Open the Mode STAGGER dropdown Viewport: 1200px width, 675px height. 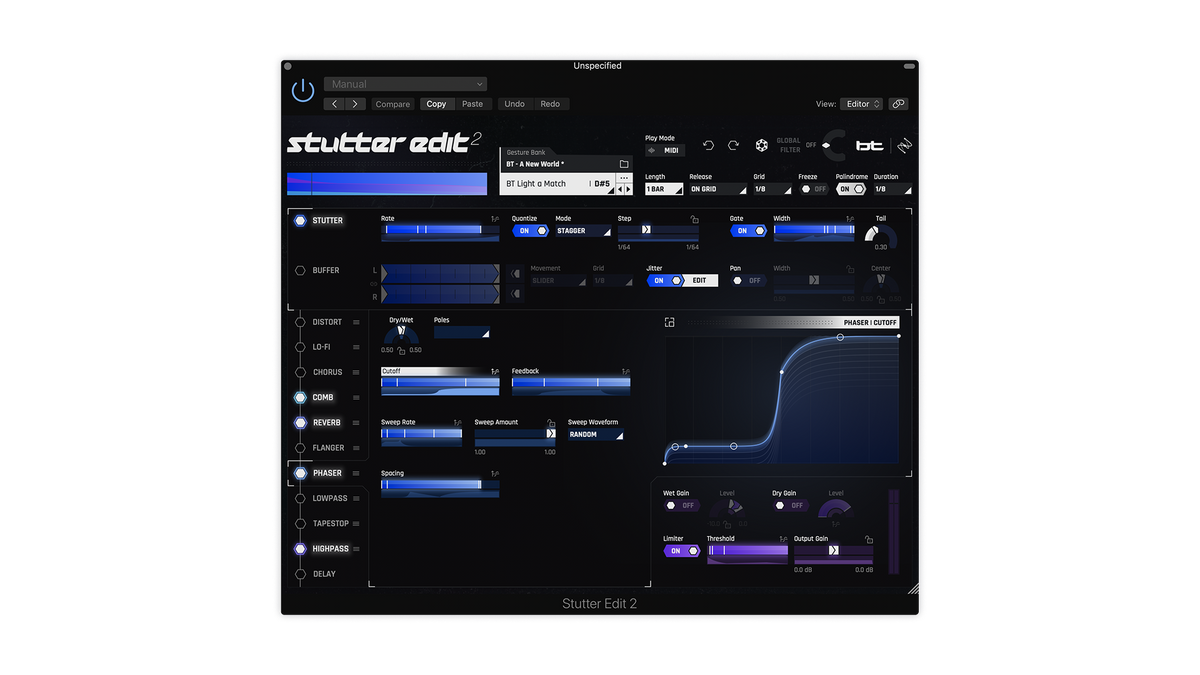[583, 231]
